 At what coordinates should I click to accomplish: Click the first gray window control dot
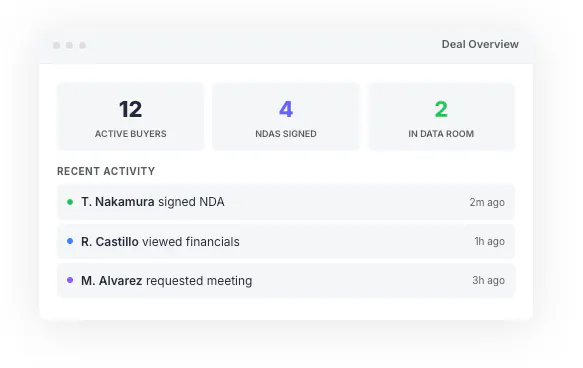pyautogui.click(x=57, y=45)
